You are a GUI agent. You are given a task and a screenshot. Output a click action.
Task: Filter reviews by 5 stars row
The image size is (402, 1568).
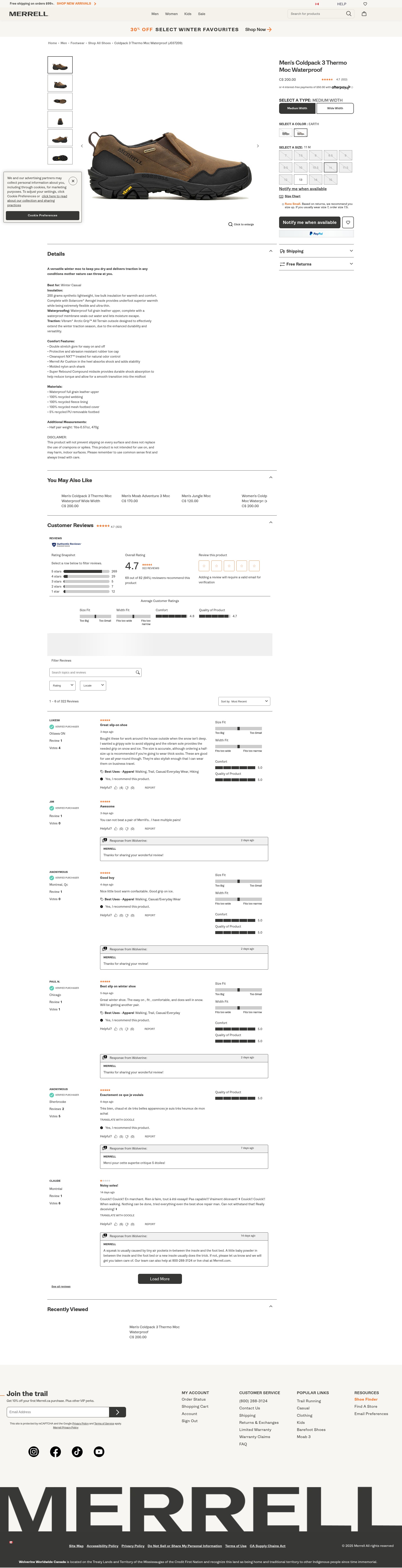pos(84,572)
